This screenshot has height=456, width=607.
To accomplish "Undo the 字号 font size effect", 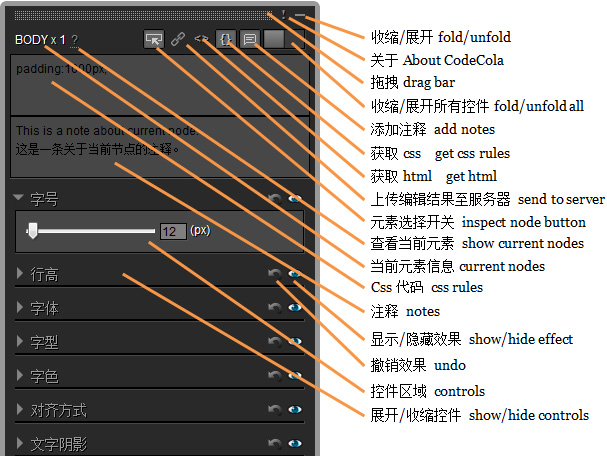I will 274,199.
